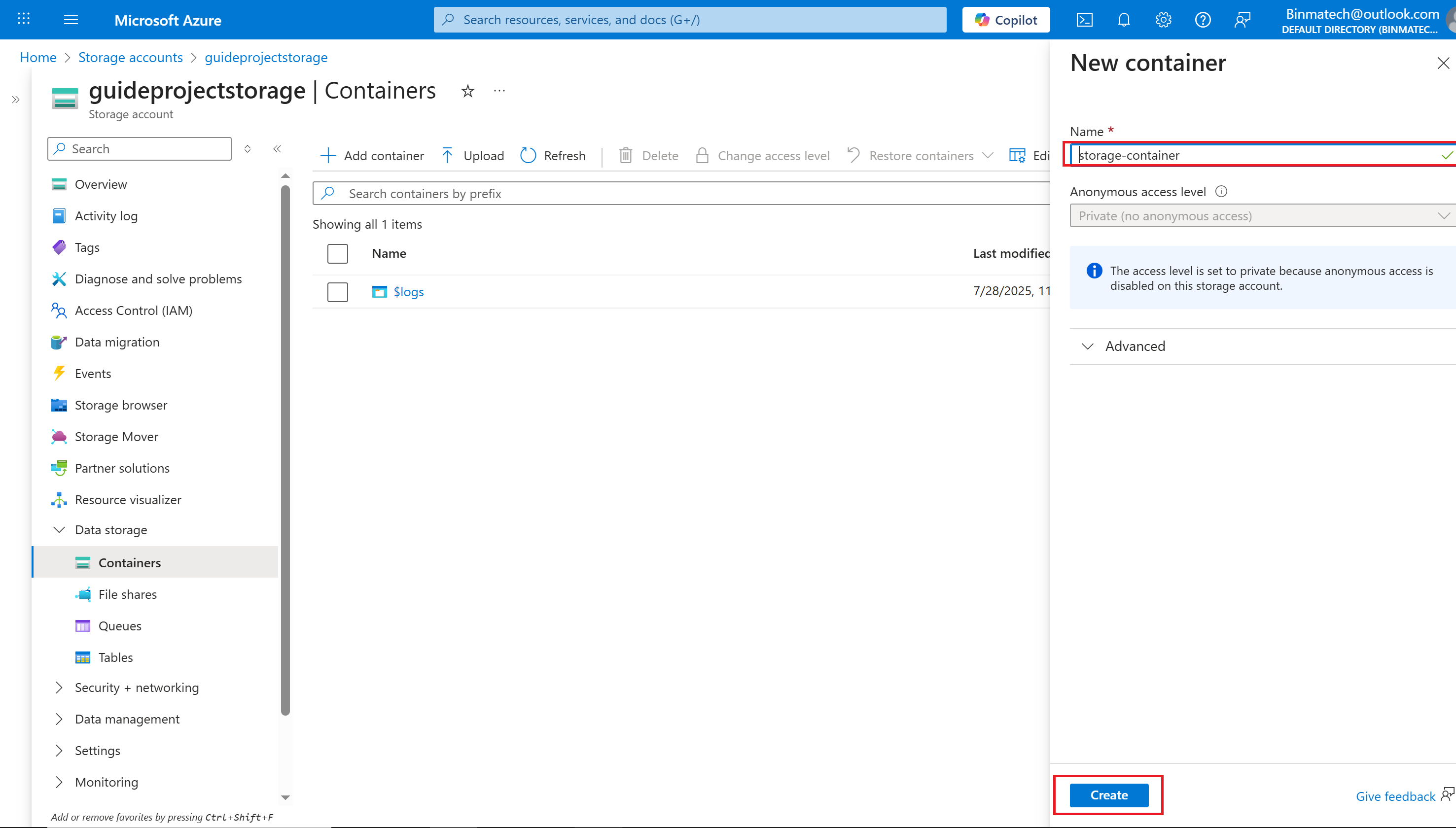Click the Create button
The image size is (1456, 828).
1108,795
